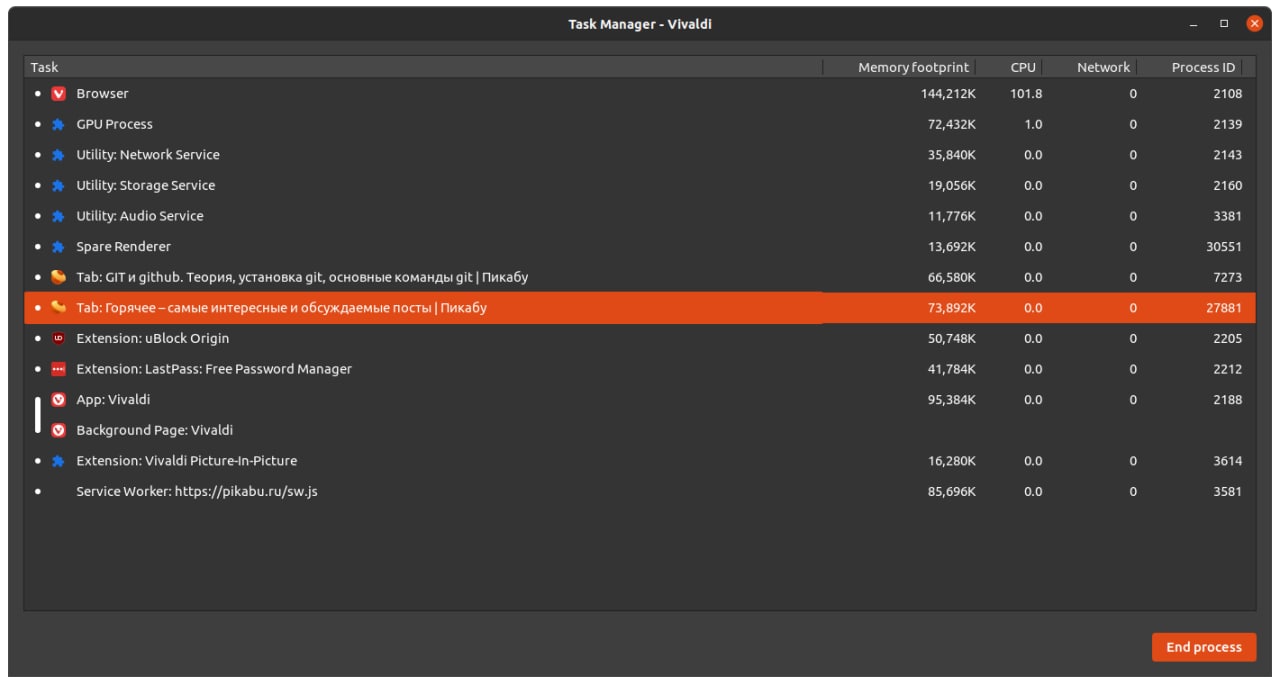The height and width of the screenshot is (685, 1280).
Task: Click memory value 72,432K
Action: 952,125
